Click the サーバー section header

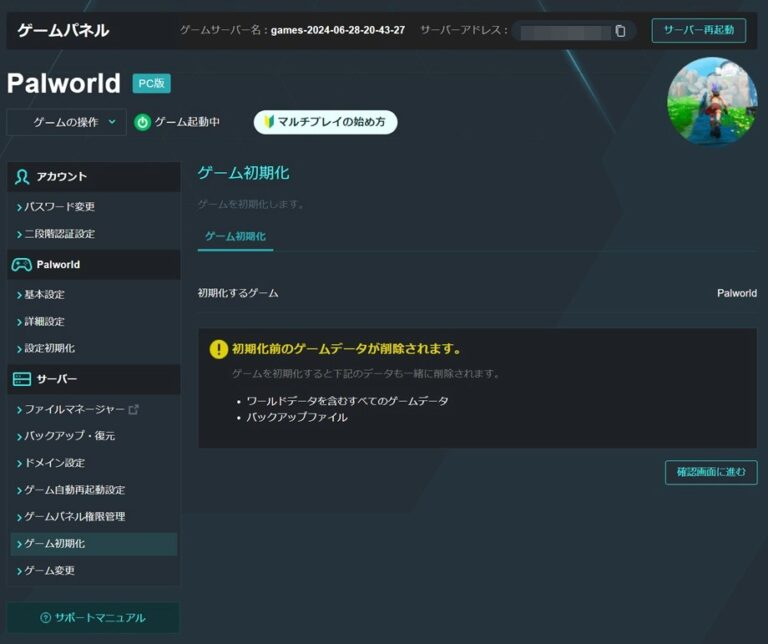[94, 379]
